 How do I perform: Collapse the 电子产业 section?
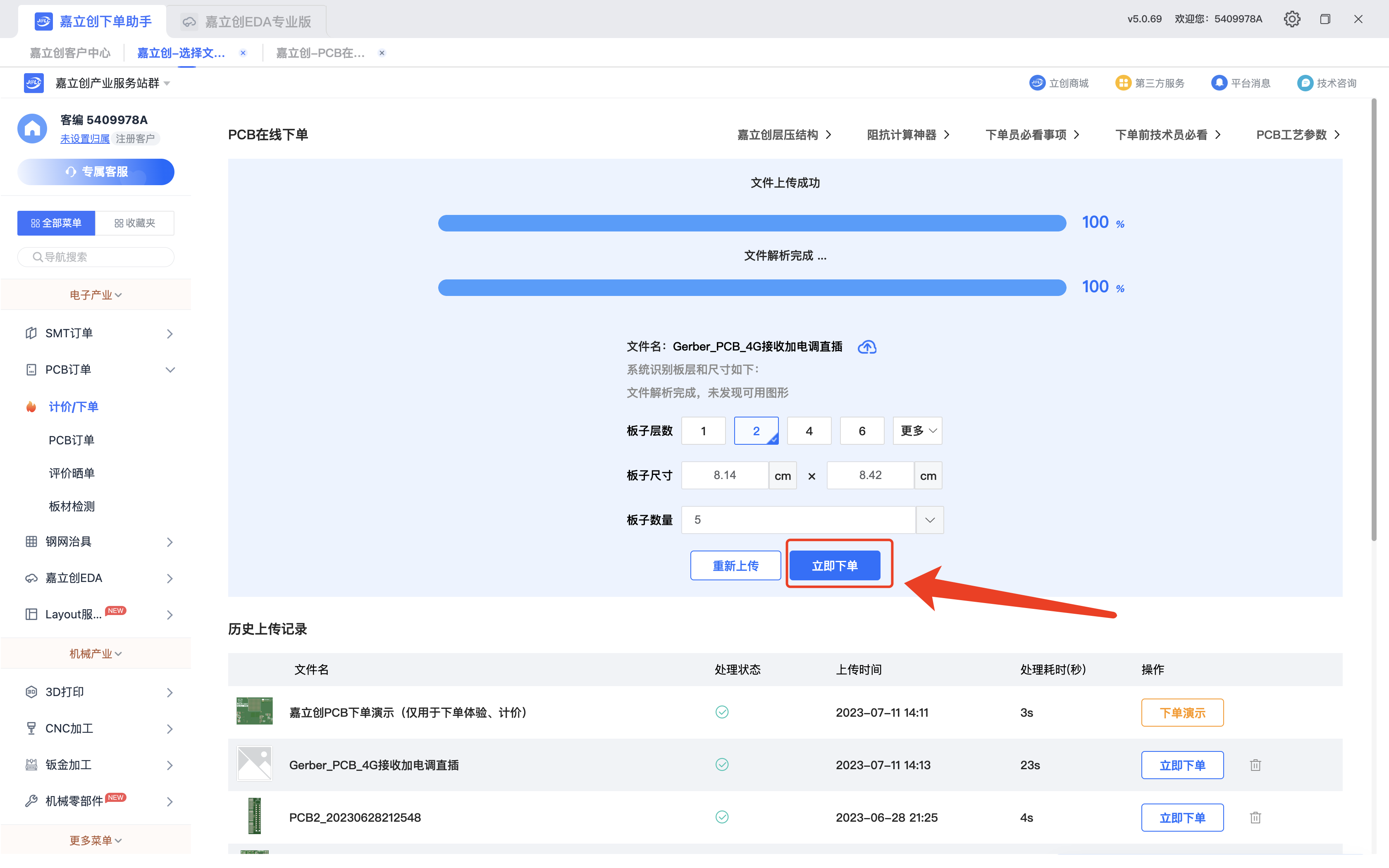pos(96,294)
